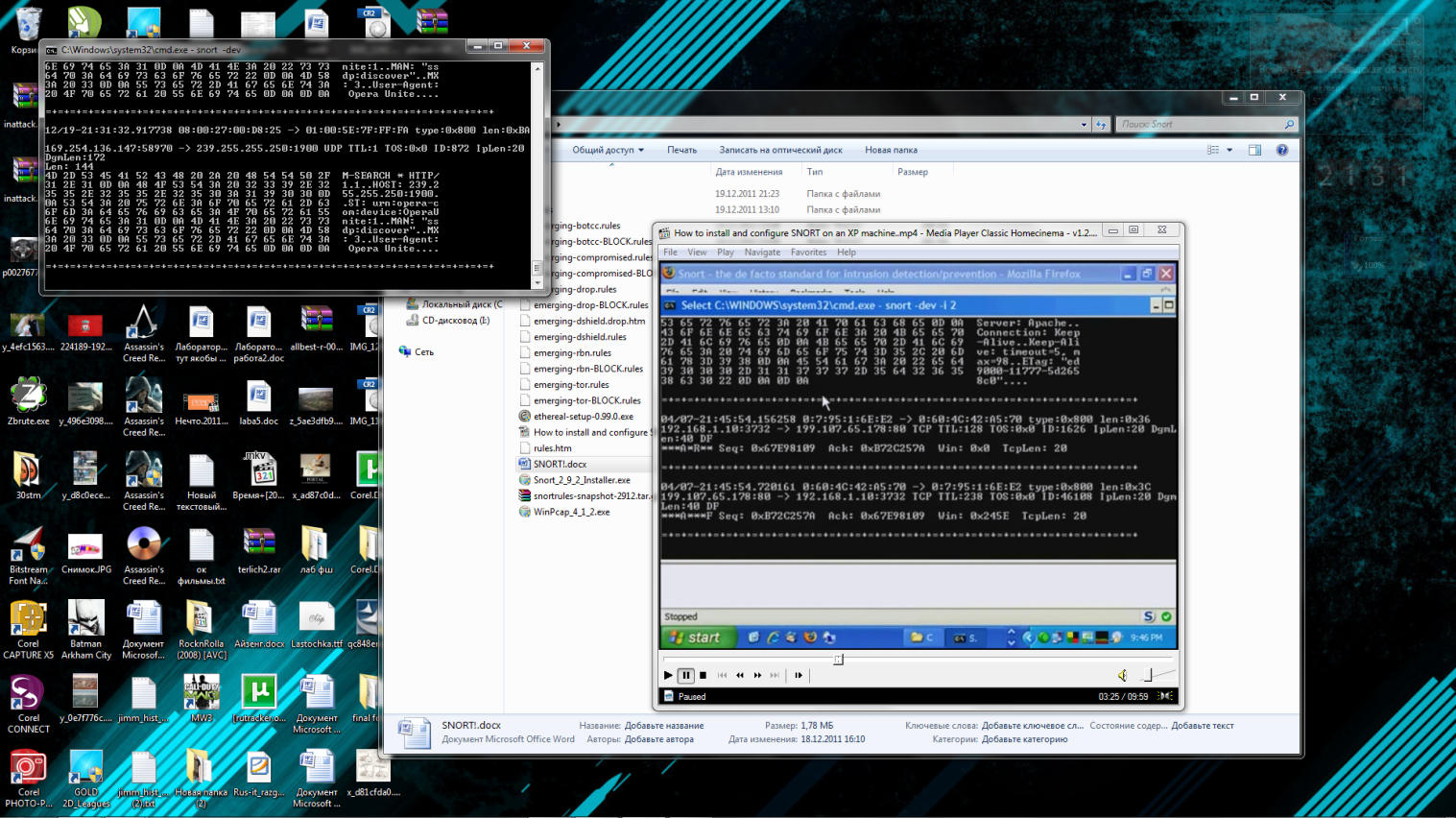The width and height of the screenshot is (1456, 818).
Task: Open the MW3 desktop shortcut
Action: click(x=202, y=699)
